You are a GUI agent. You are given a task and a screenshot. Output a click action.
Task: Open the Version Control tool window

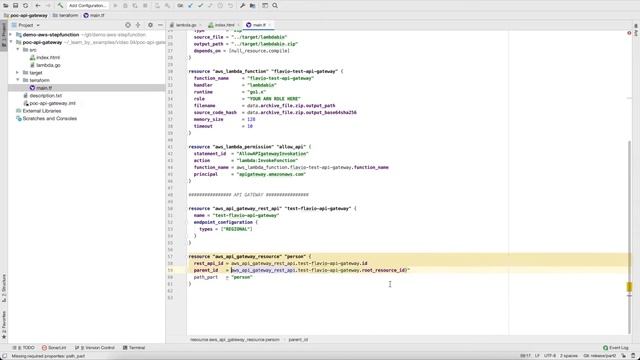(95, 348)
